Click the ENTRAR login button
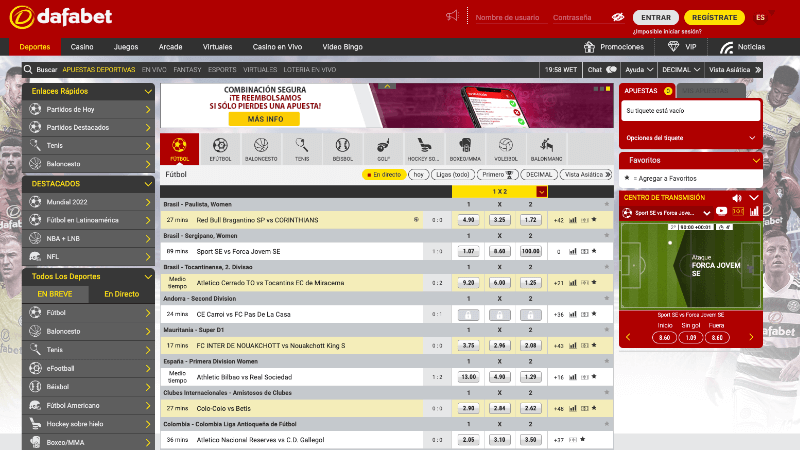 point(656,17)
